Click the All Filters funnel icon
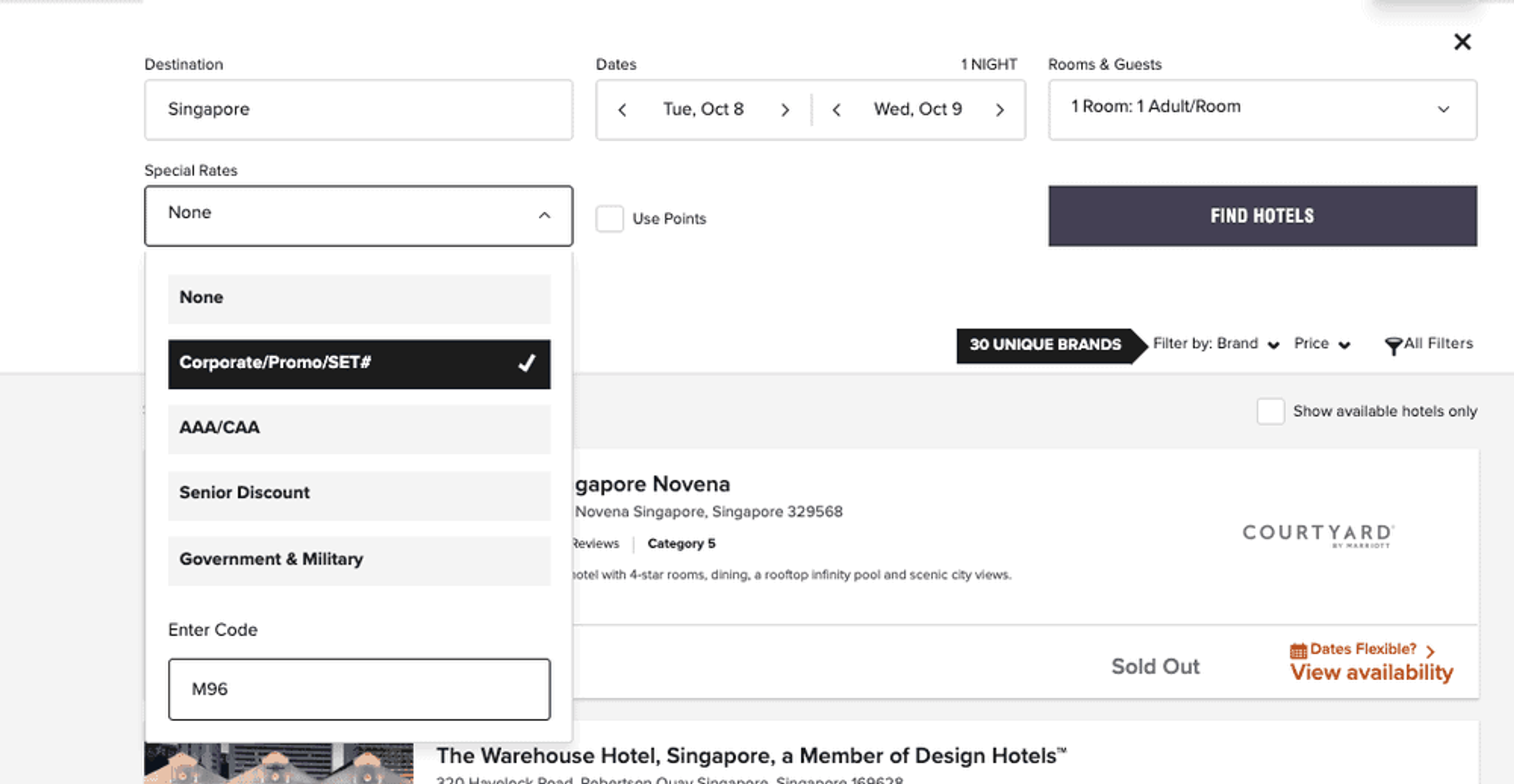The width and height of the screenshot is (1514, 784). pos(1393,346)
